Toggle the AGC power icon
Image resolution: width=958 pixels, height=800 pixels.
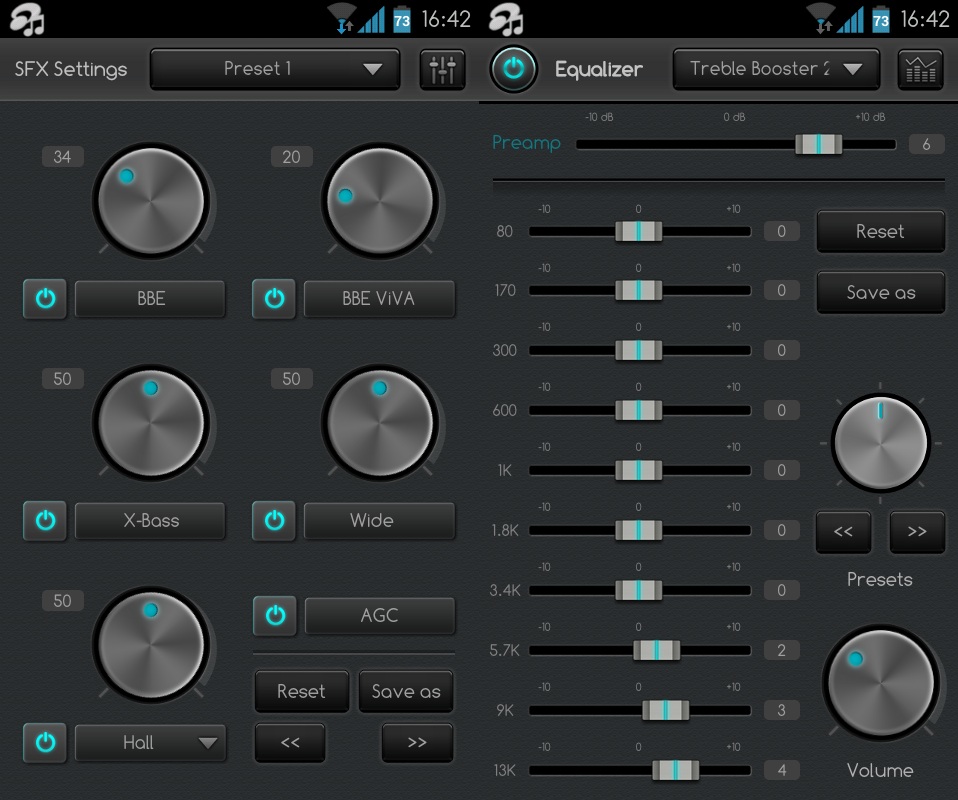275,615
